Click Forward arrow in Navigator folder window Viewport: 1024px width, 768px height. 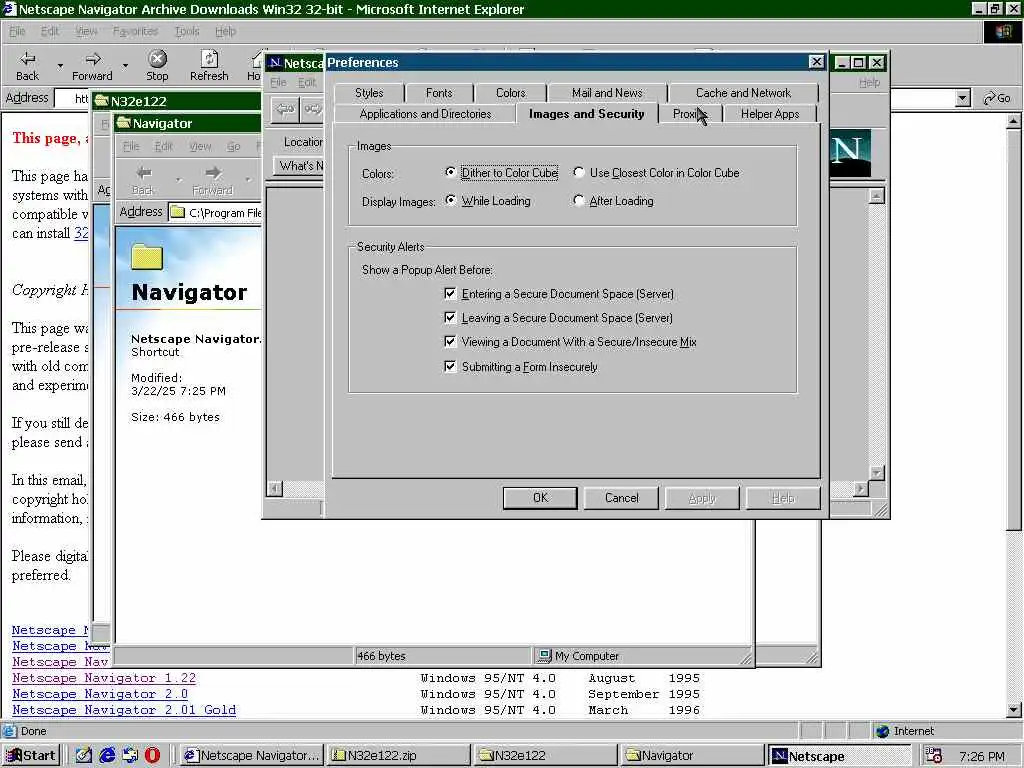click(x=213, y=173)
